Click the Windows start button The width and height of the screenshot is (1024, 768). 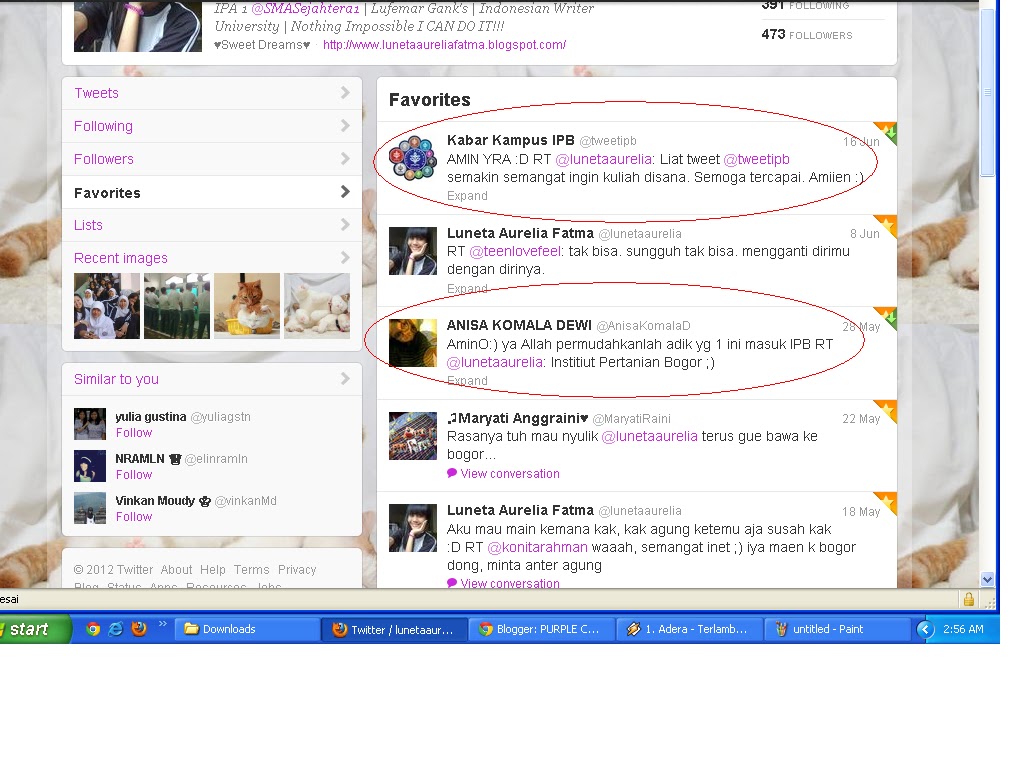(34, 629)
